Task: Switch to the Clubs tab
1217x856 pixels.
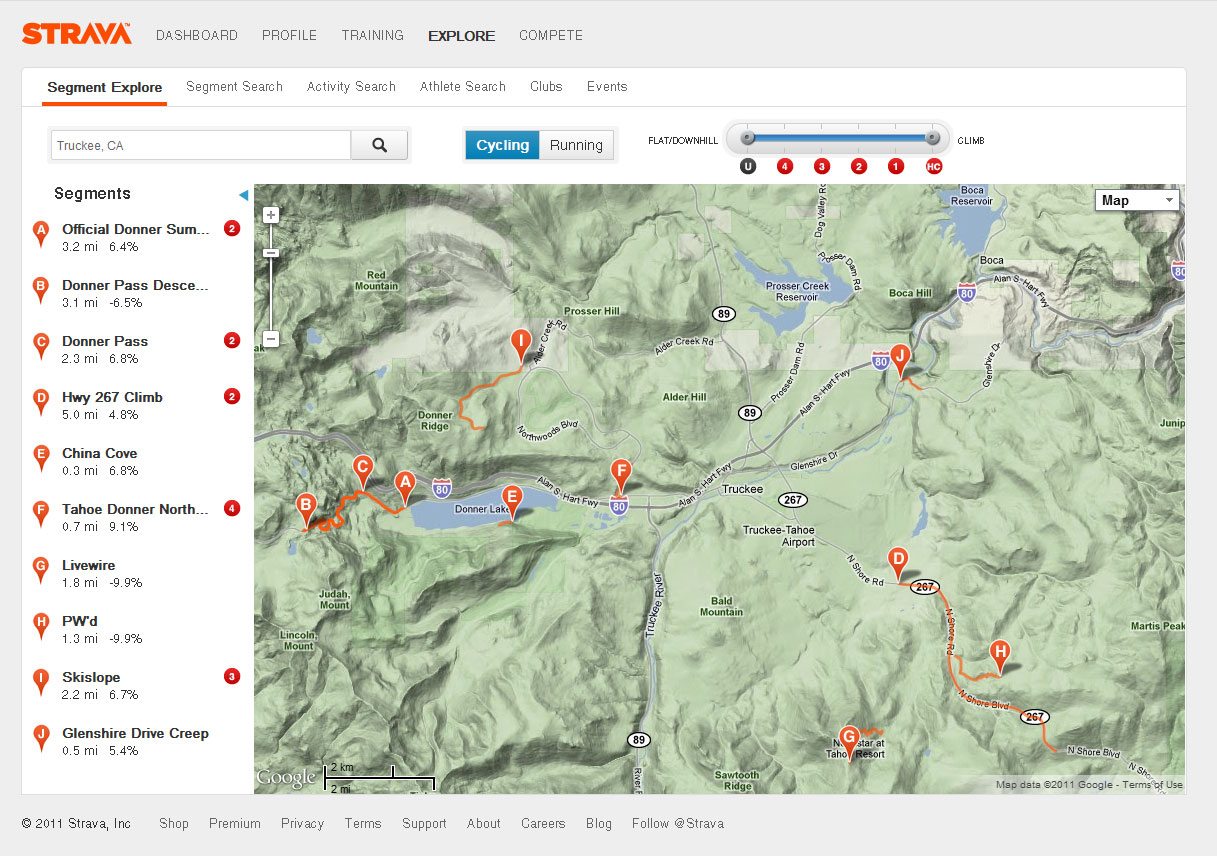Action: click(546, 86)
